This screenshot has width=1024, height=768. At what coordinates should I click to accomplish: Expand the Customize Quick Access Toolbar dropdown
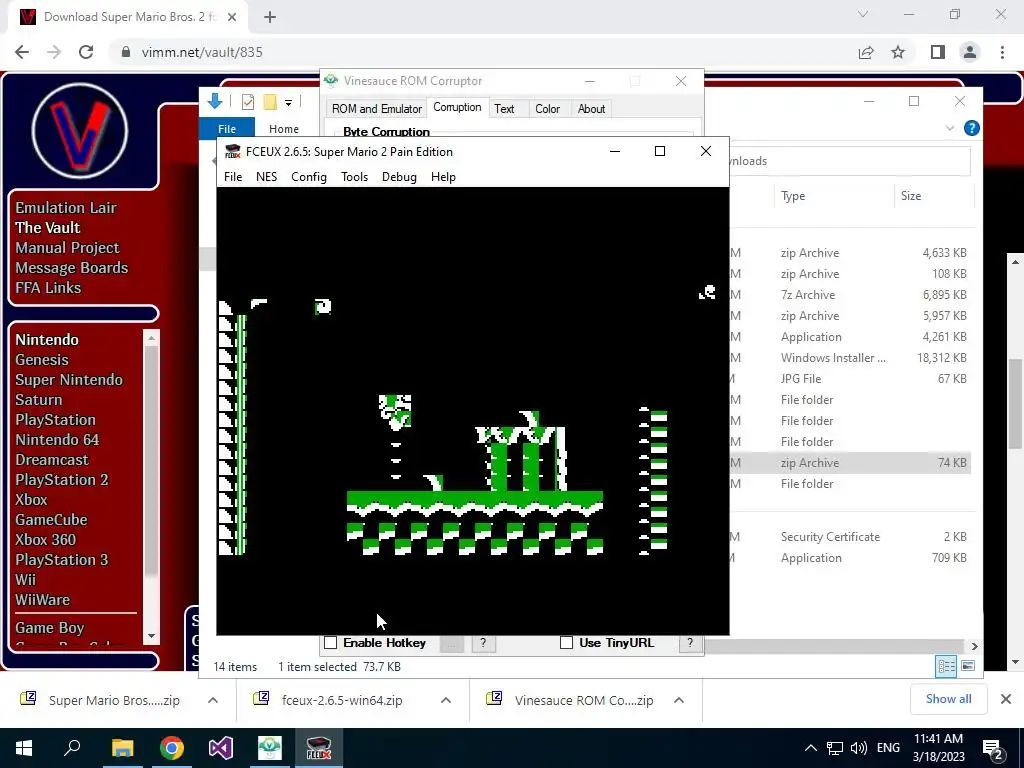pos(288,103)
